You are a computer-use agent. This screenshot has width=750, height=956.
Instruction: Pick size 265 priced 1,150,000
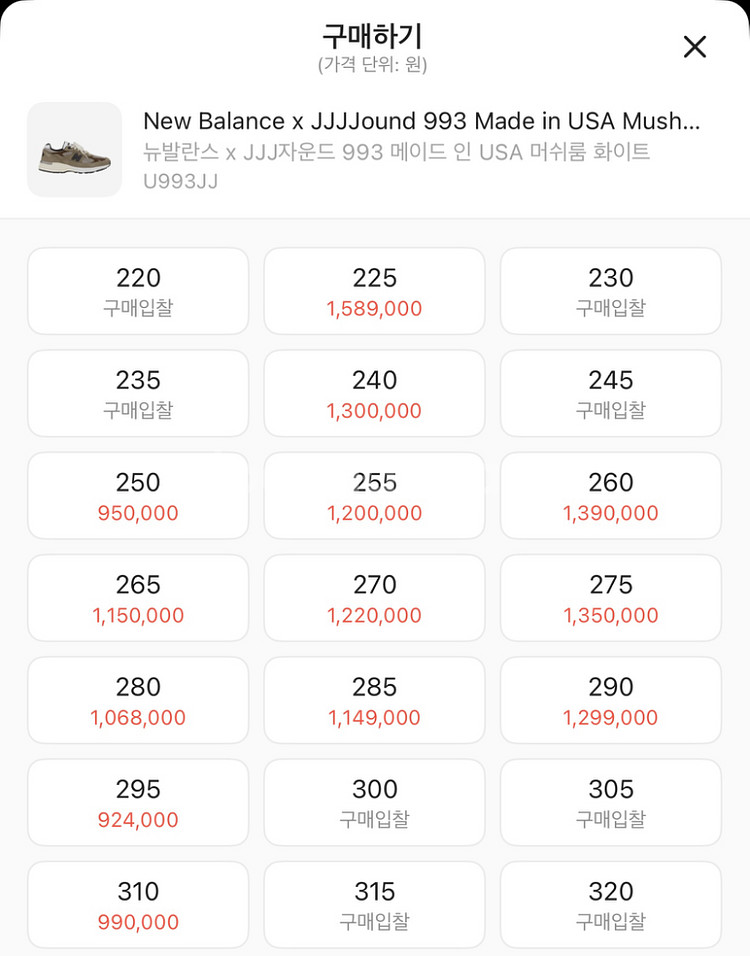(138, 598)
